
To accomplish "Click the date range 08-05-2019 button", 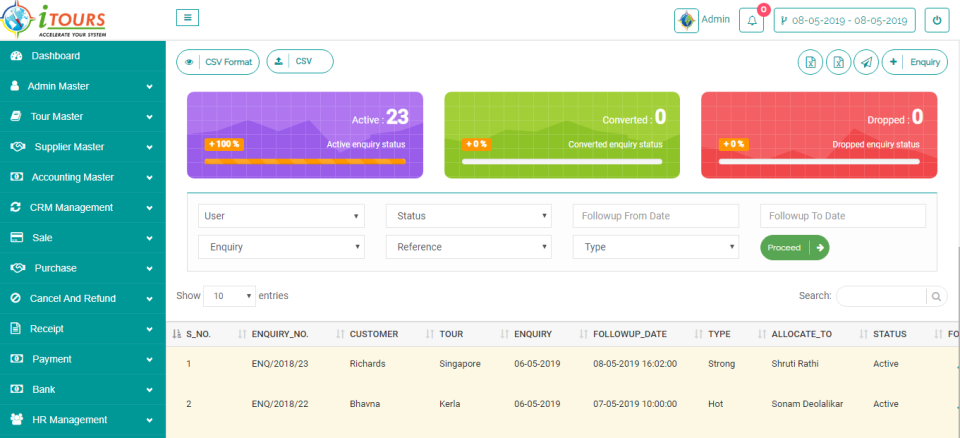I will coord(845,20).
